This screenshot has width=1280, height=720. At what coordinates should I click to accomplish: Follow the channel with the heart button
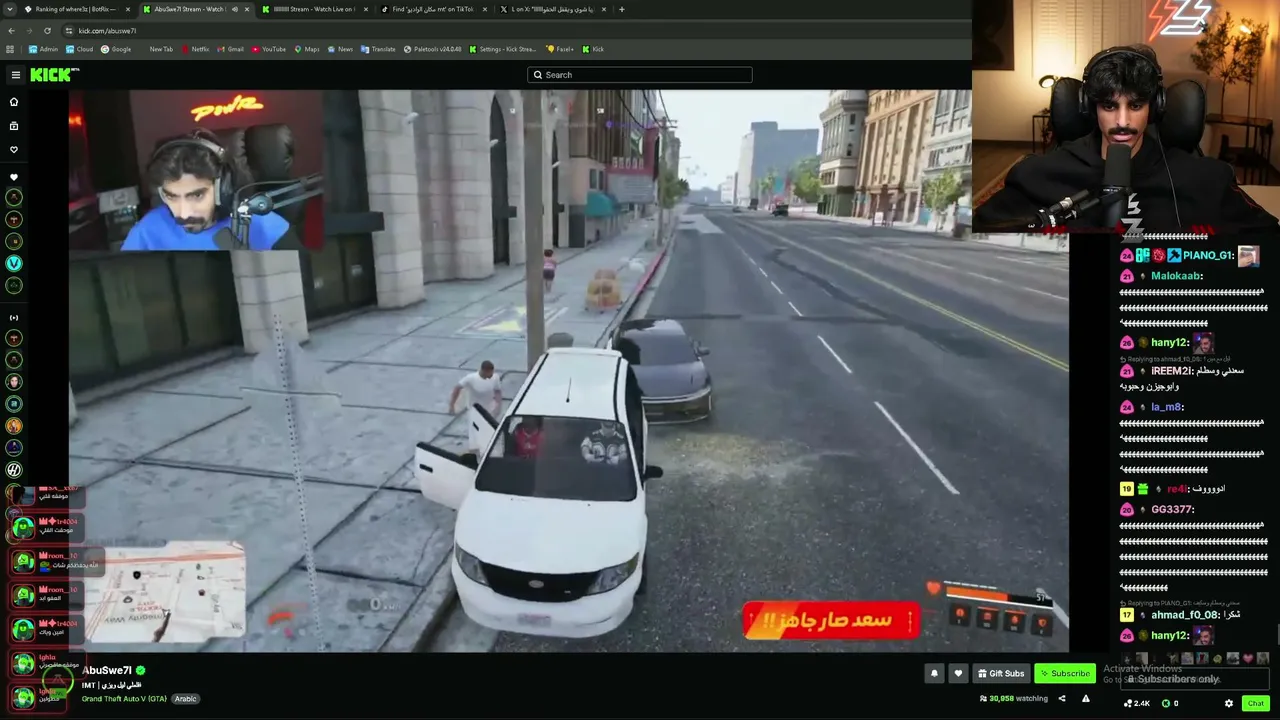tap(958, 674)
